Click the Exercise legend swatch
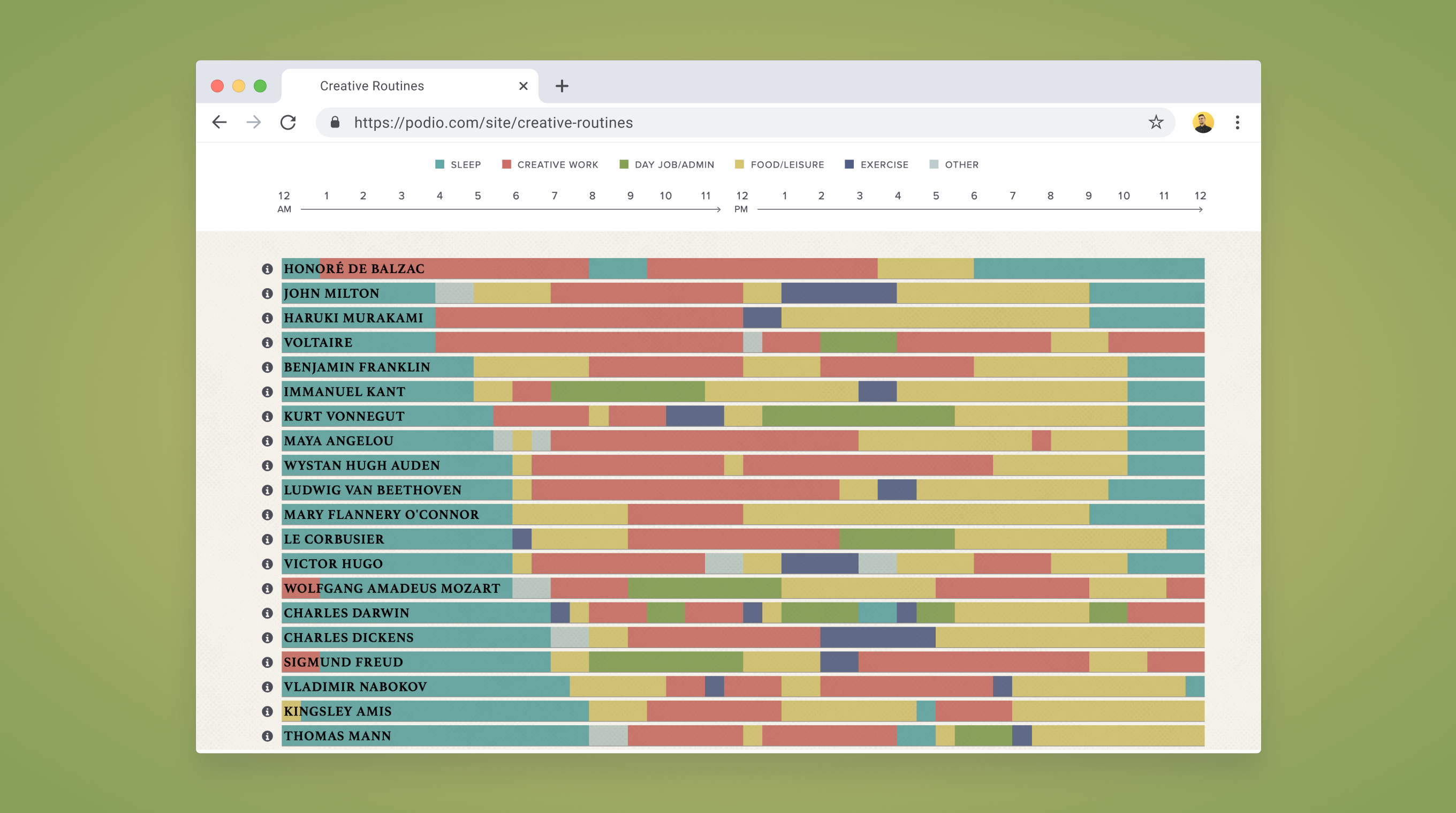Image resolution: width=1456 pixels, height=813 pixels. [849, 164]
